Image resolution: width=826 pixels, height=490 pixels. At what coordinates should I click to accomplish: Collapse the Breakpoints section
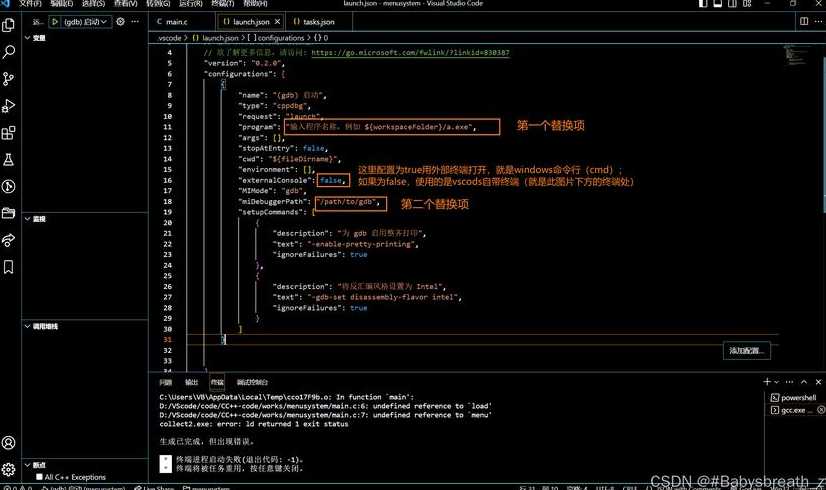pyautogui.click(x=27, y=465)
